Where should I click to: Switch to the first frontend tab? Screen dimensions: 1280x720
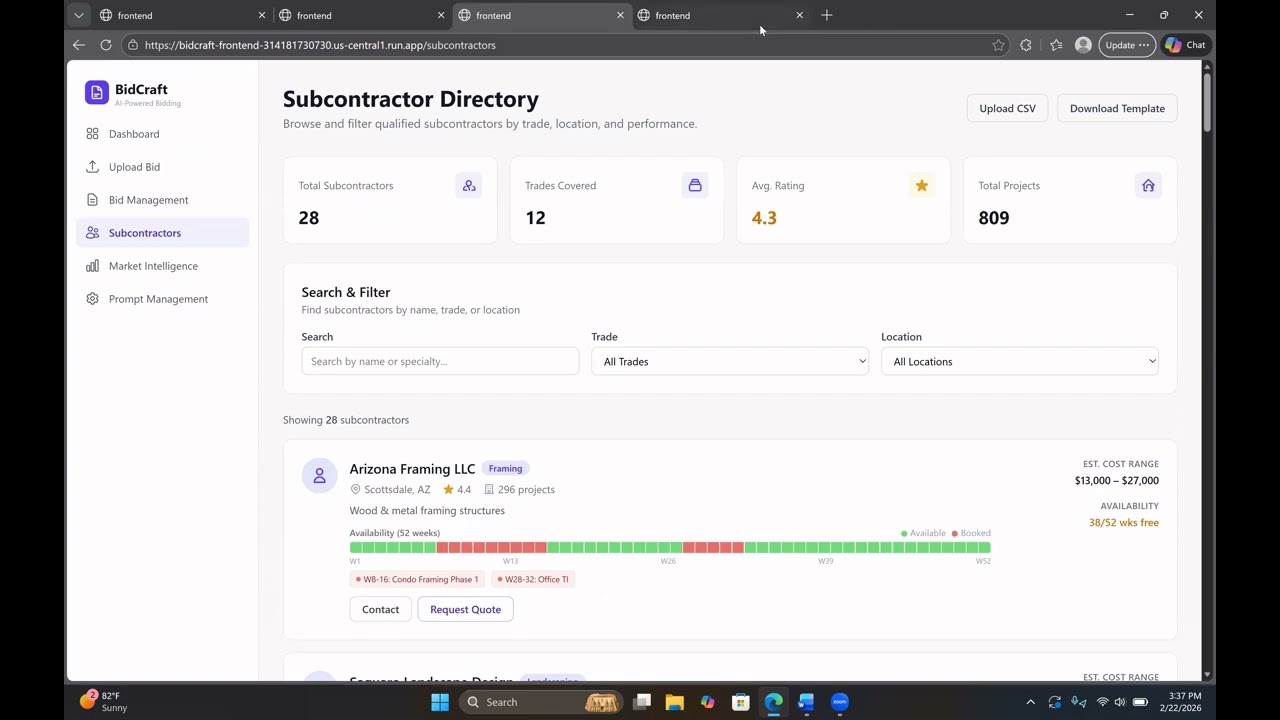183,15
